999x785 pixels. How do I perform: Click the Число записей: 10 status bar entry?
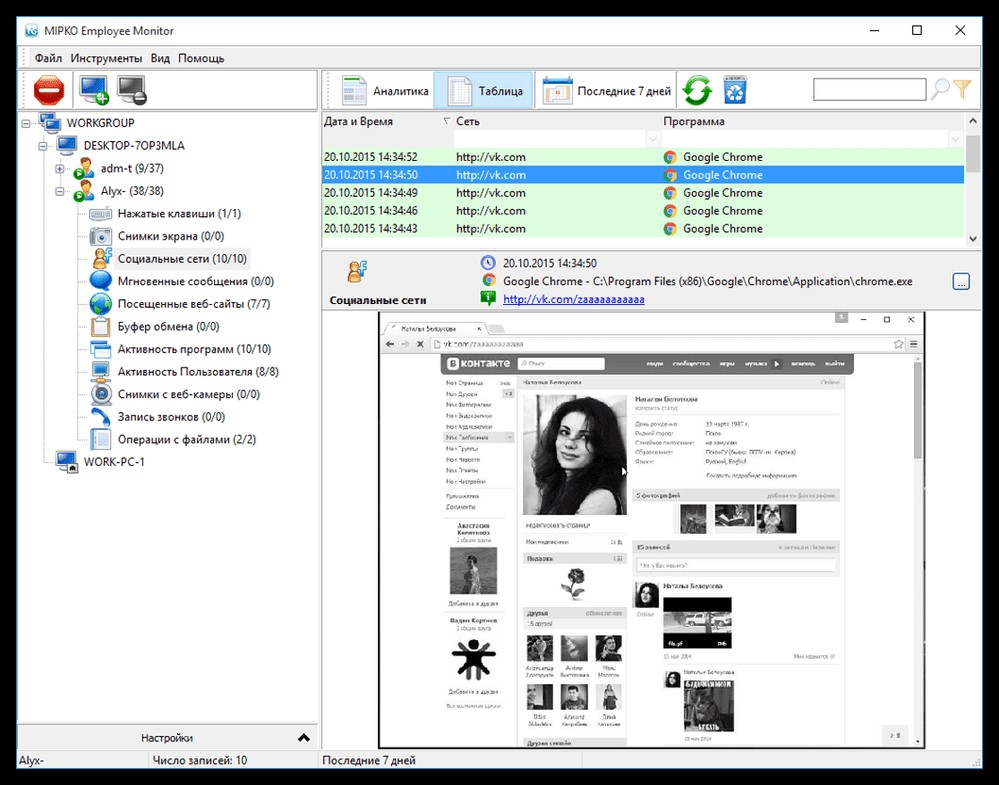200,760
